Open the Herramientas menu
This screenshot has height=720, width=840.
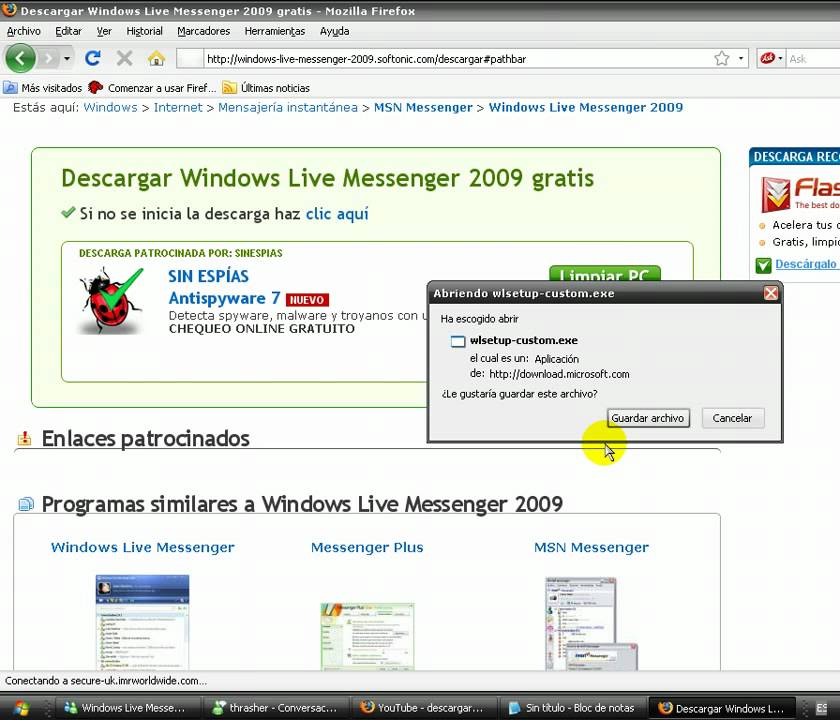[275, 31]
